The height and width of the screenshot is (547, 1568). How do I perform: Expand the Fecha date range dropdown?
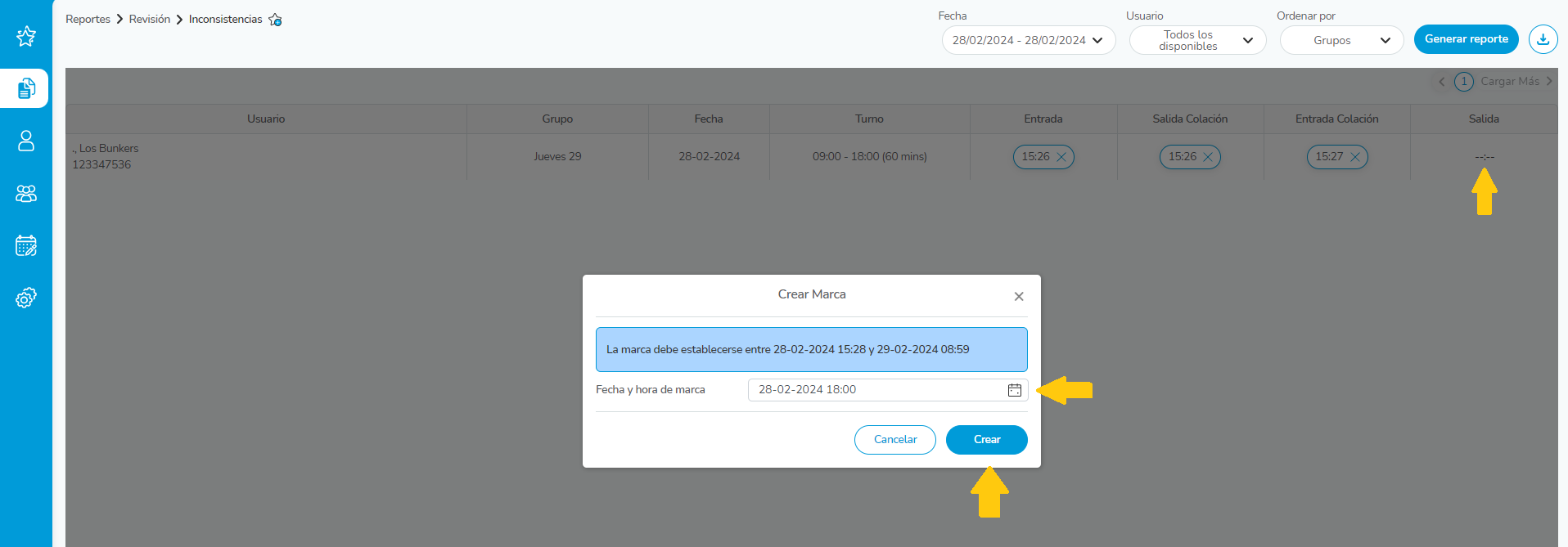[x=1028, y=40]
